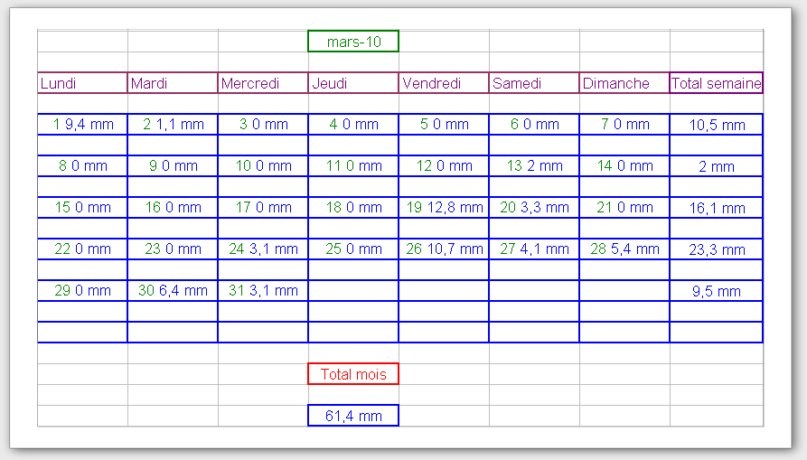
Task: Select the Dimanche header cell
Action: 624,83
